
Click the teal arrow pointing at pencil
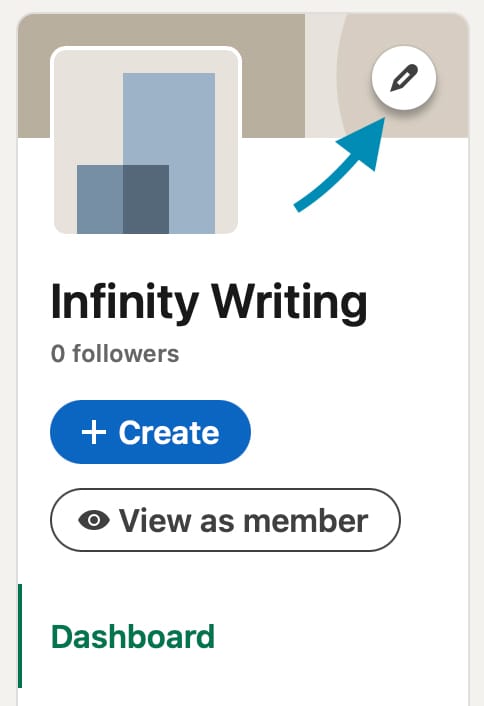point(342,163)
